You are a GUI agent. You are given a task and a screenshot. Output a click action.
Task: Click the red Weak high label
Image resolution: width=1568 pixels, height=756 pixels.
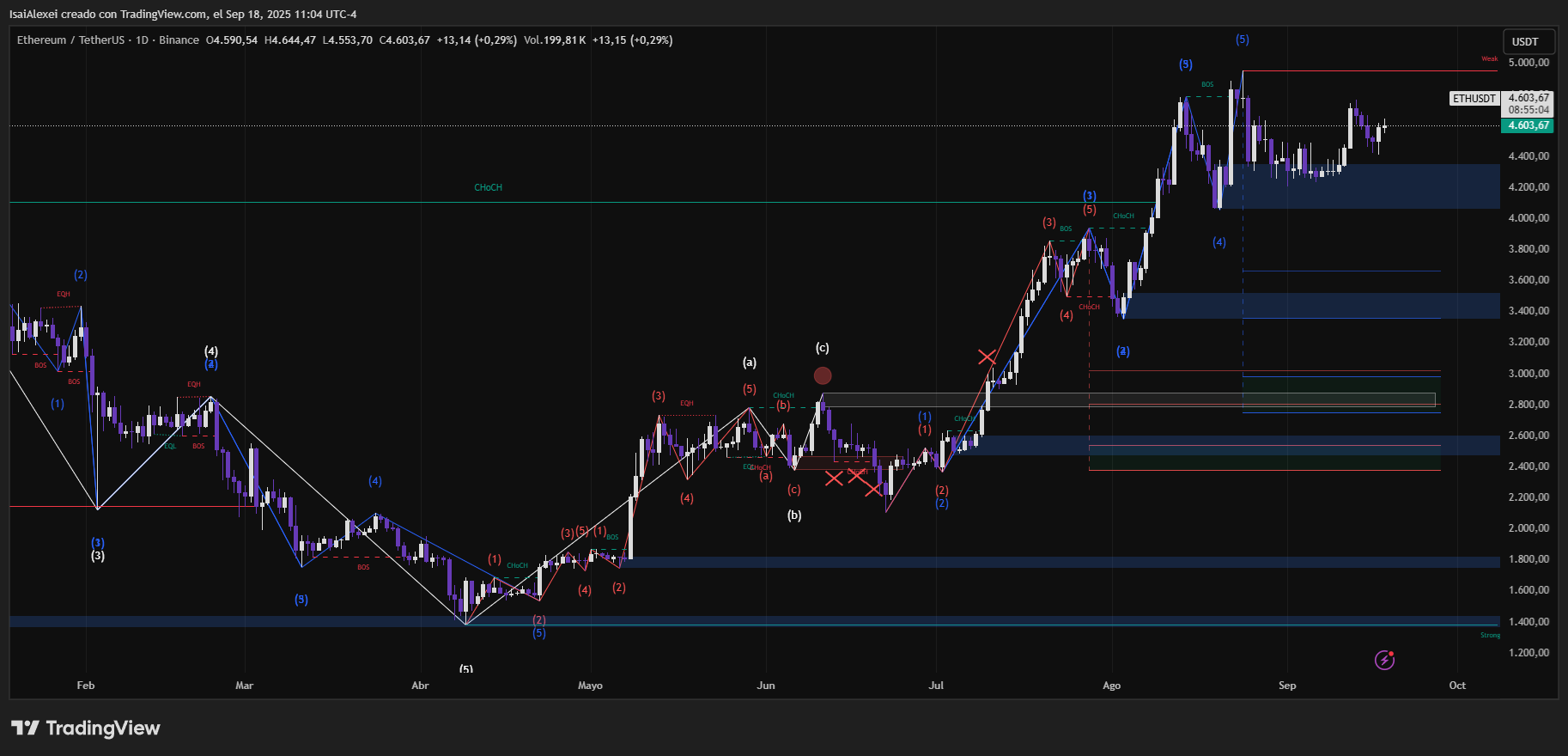click(x=1489, y=59)
